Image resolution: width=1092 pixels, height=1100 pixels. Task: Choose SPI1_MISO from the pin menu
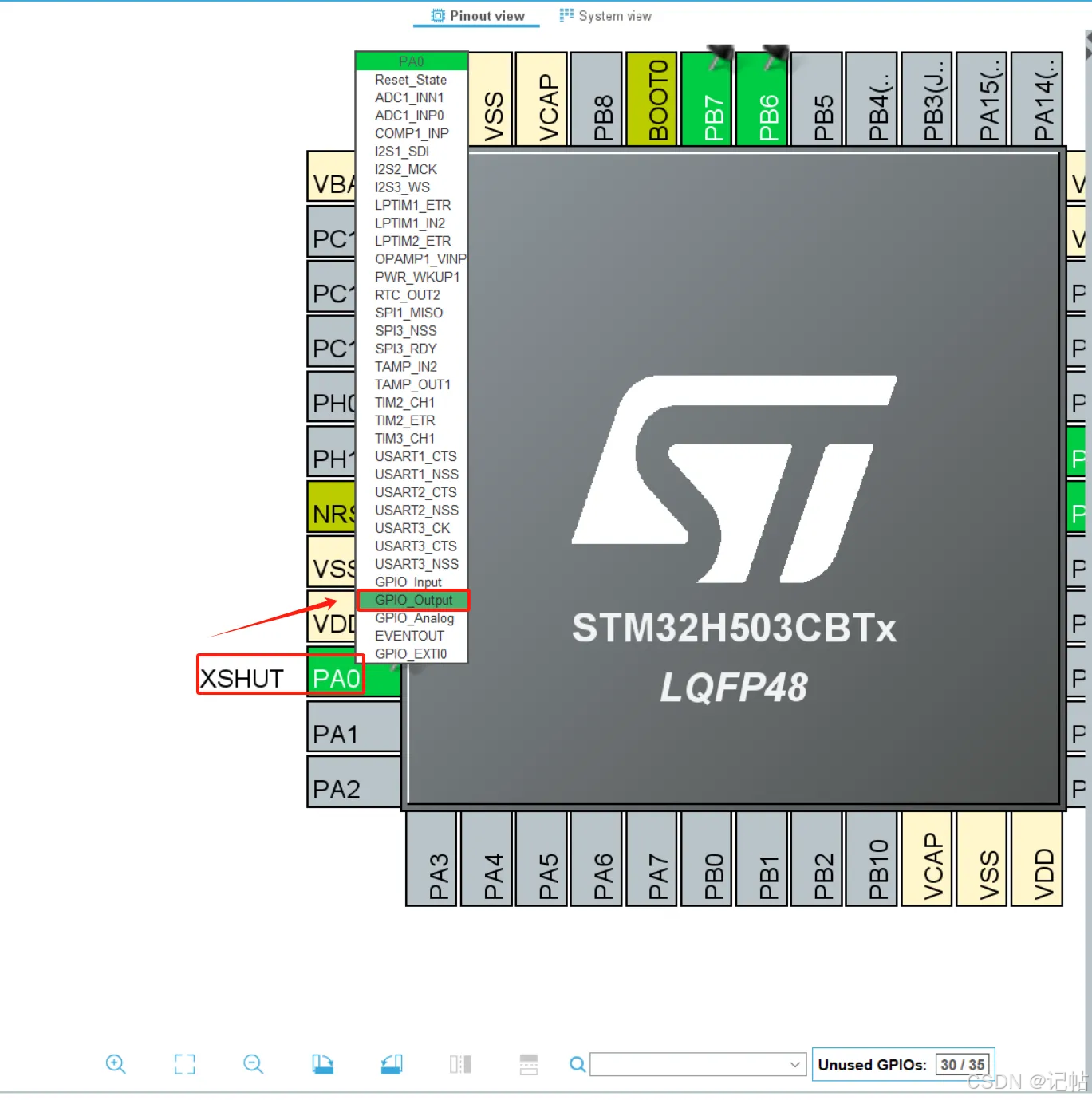tap(411, 313)
